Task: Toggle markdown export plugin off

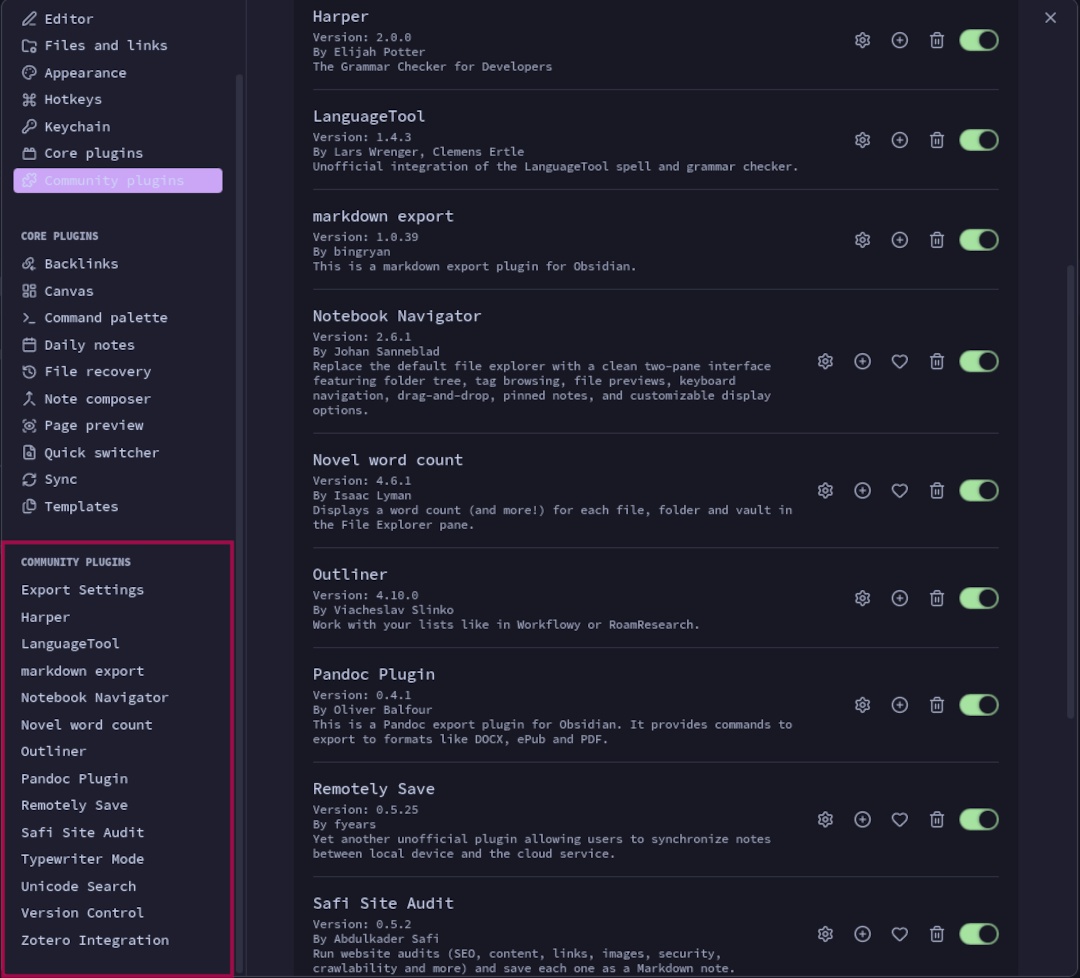Action: 979,240
